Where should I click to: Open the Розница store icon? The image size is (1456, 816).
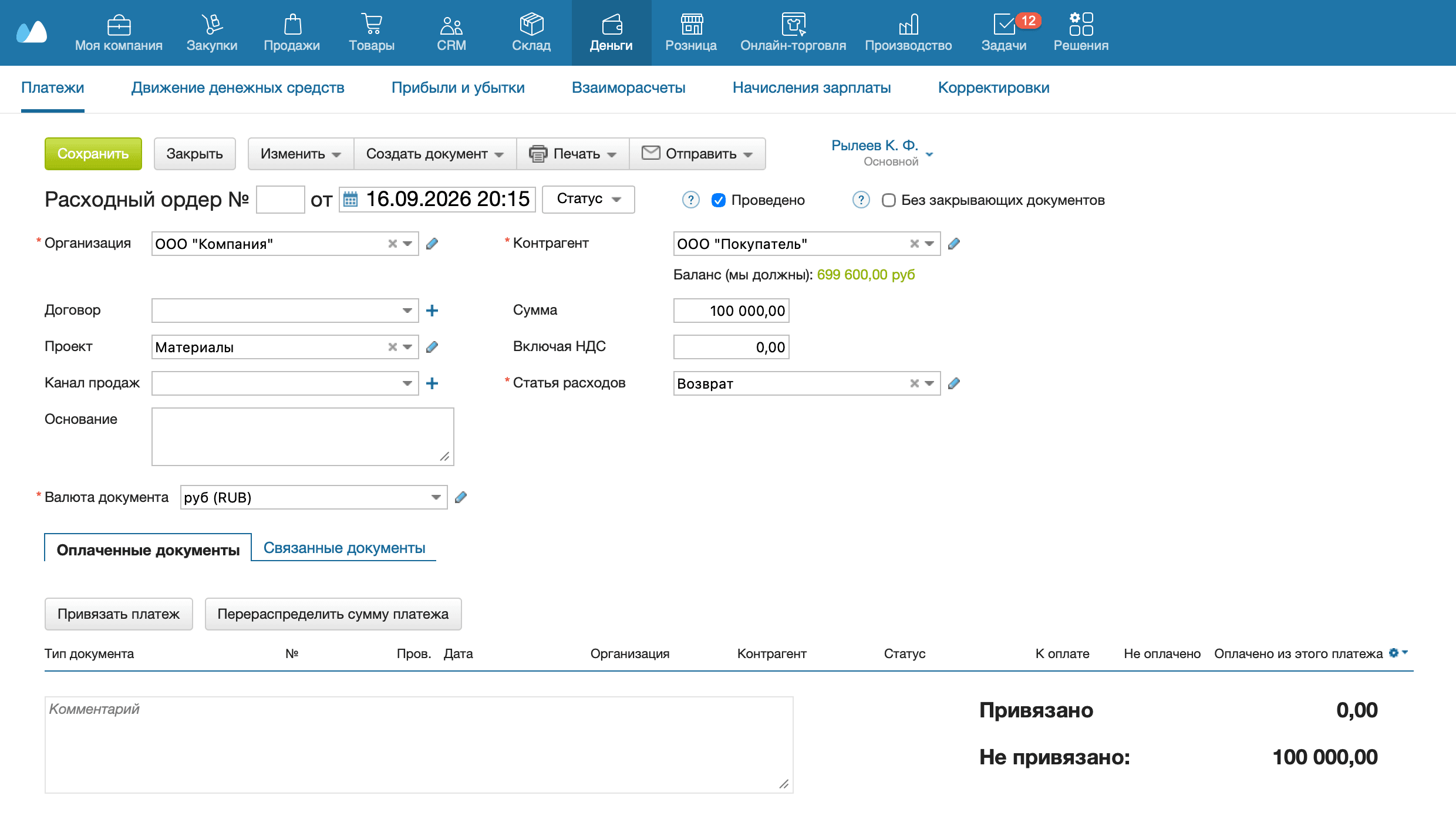click(692, 25)
